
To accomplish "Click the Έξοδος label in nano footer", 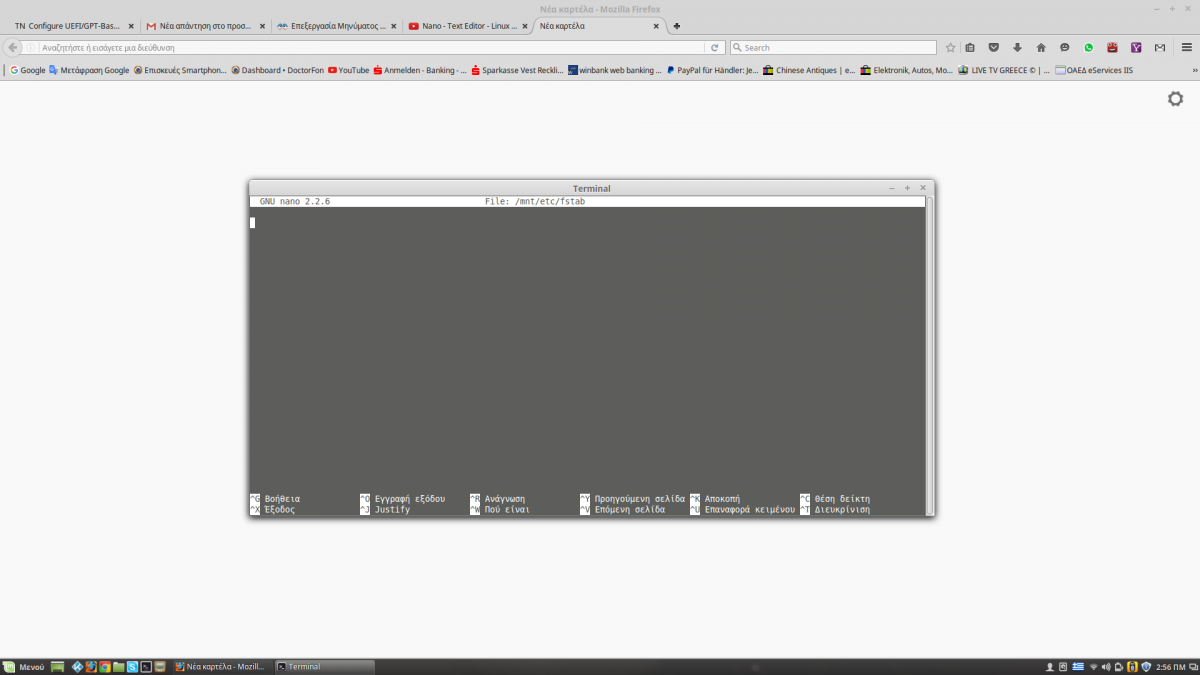I will click(x=280, y=509).
